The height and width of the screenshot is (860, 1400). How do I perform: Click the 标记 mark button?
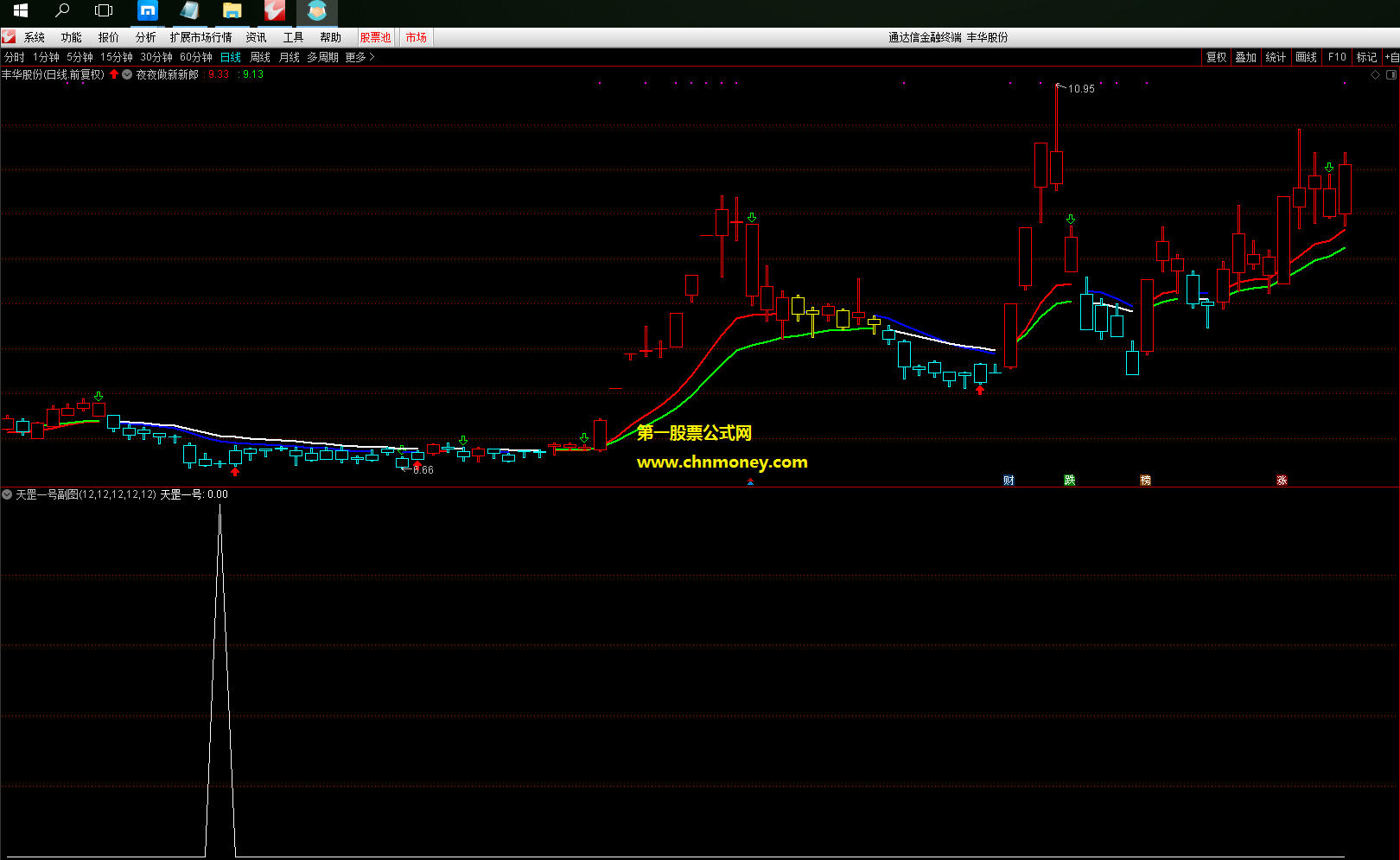pos(1367,57)
